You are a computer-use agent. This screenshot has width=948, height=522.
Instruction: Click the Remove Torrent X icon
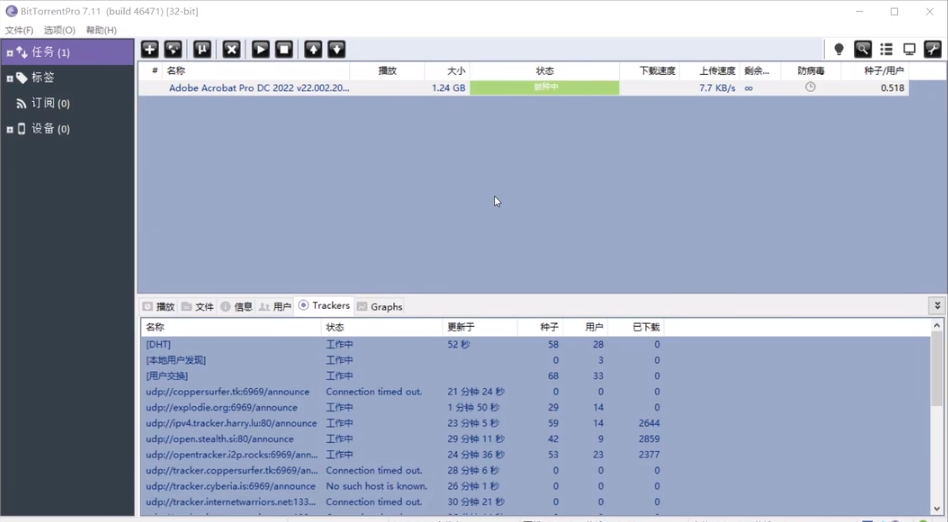point(232,49)
